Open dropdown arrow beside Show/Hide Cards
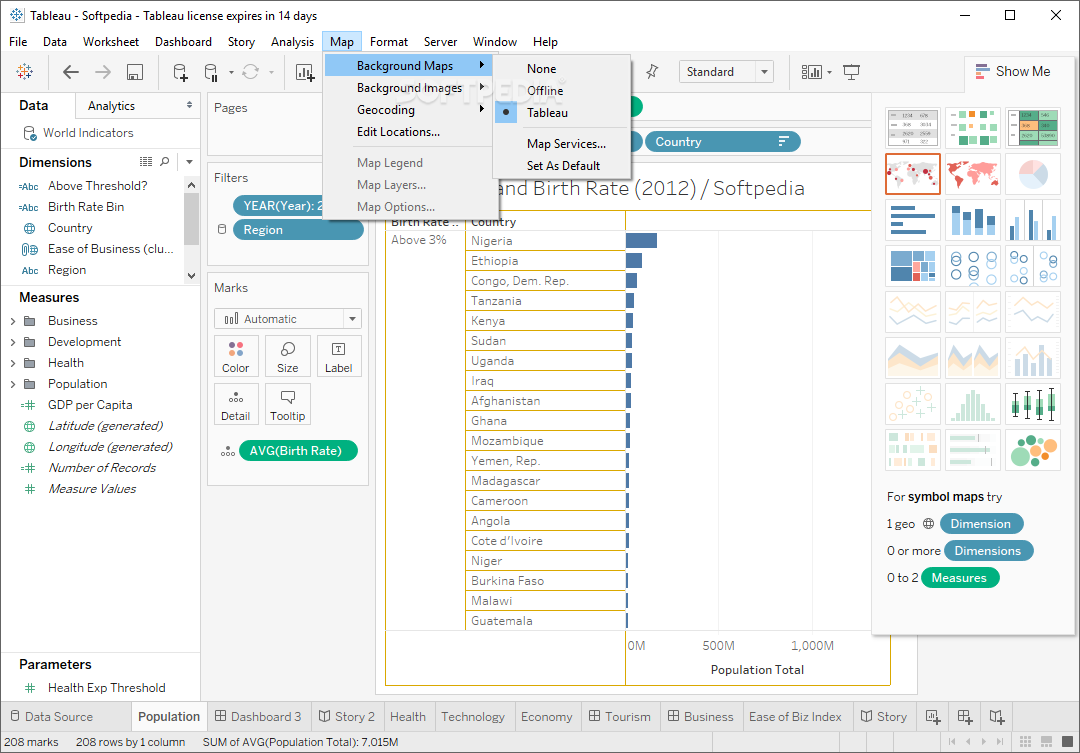 829,72
